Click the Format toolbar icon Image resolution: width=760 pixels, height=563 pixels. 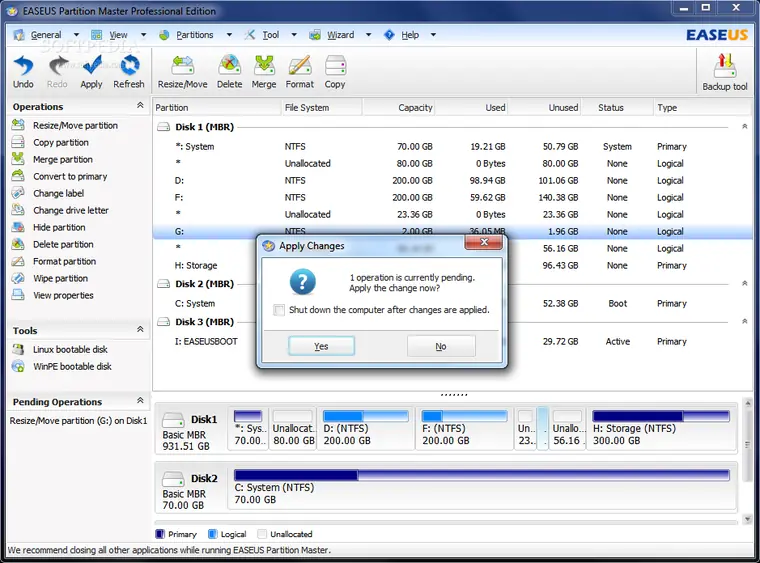[300, 68]
